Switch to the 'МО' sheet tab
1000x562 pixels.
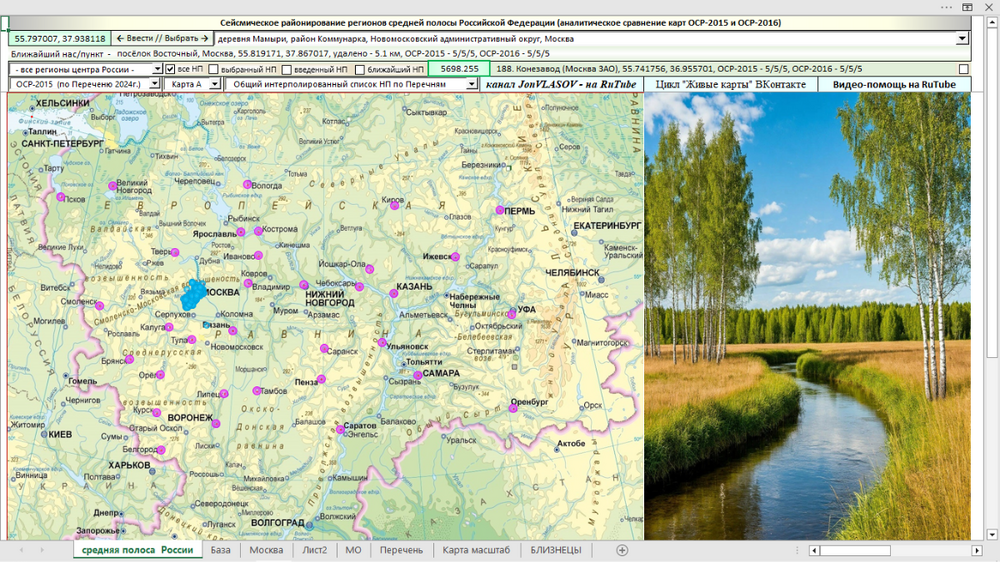pyautogui.click(x=353, y=550)
